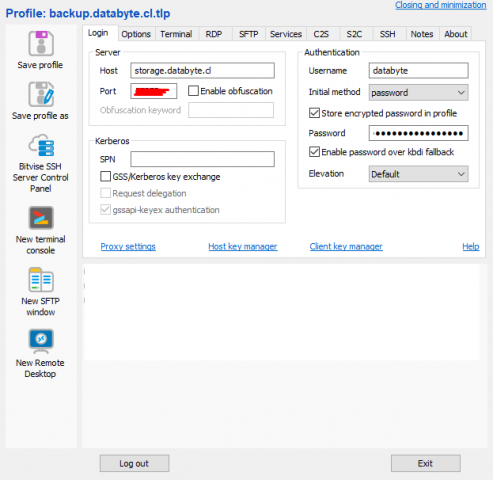Viewport: 493px width, 480px height.
Task: Click the Help link
Action: coord(471,247)
